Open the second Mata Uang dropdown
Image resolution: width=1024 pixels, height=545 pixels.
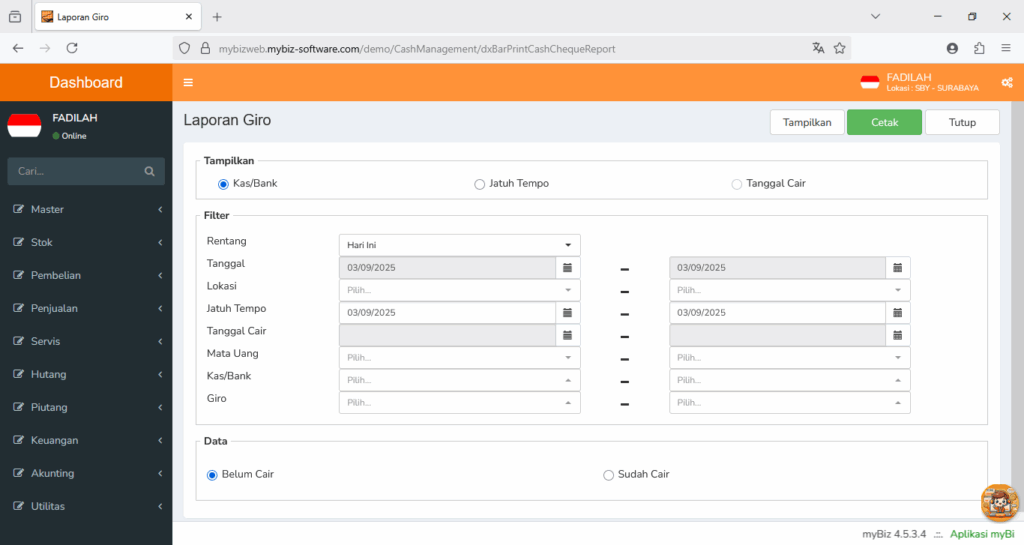pyautogui.click(x=790, y=358)
